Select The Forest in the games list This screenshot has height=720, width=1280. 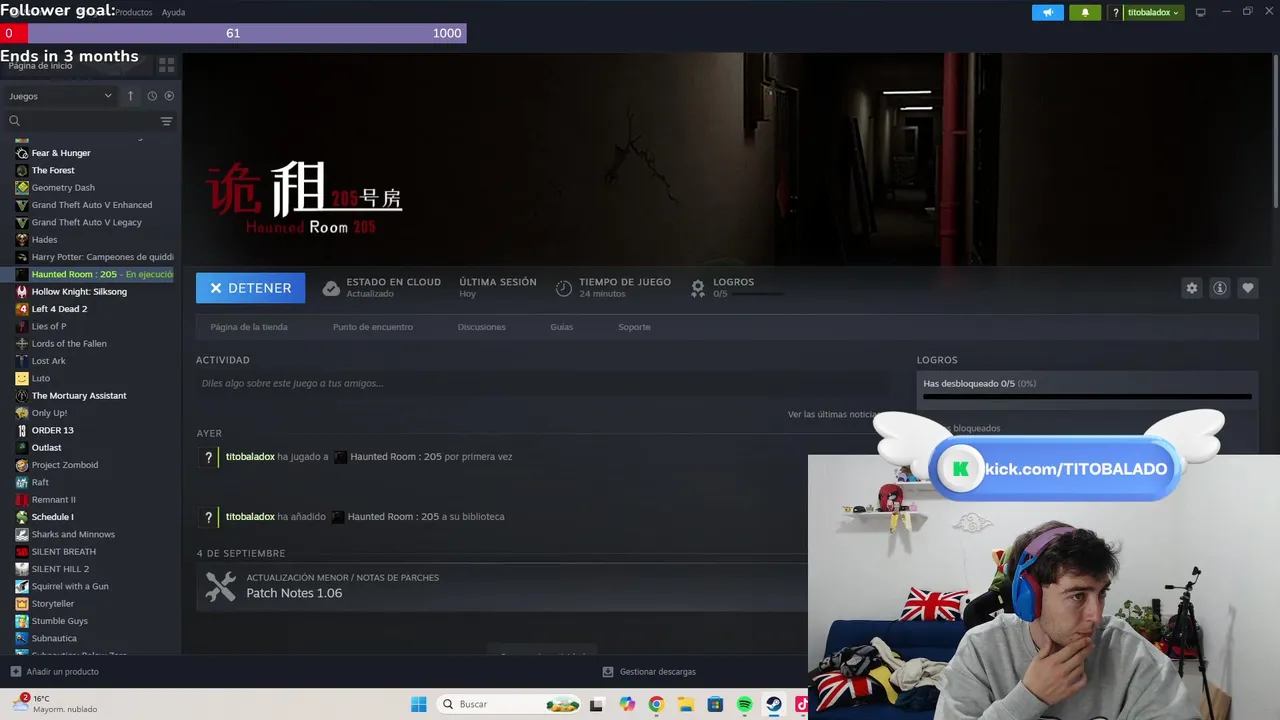53,170
